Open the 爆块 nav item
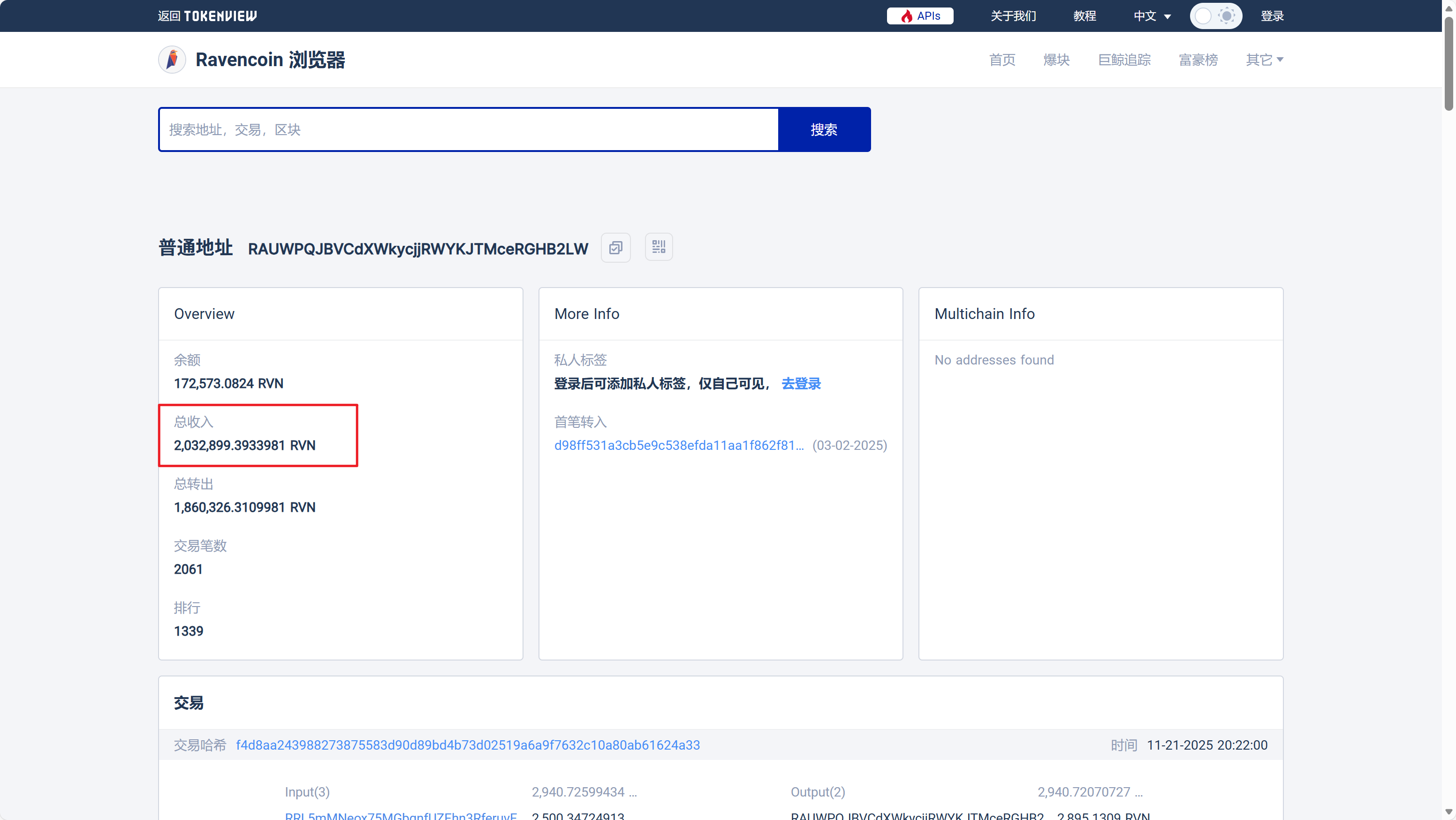Viewport: 1456px width, 820px height. click(1056, 59)
